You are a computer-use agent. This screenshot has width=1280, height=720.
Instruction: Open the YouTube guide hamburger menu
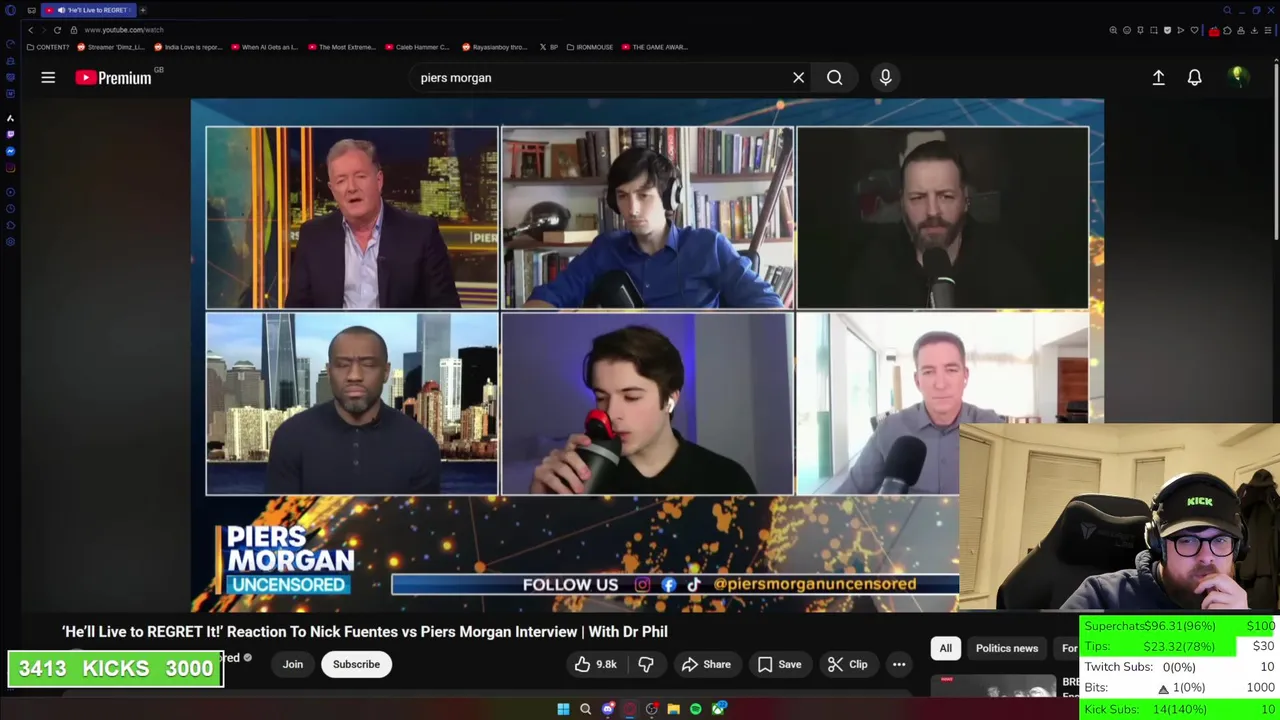(x=48, y=77)
